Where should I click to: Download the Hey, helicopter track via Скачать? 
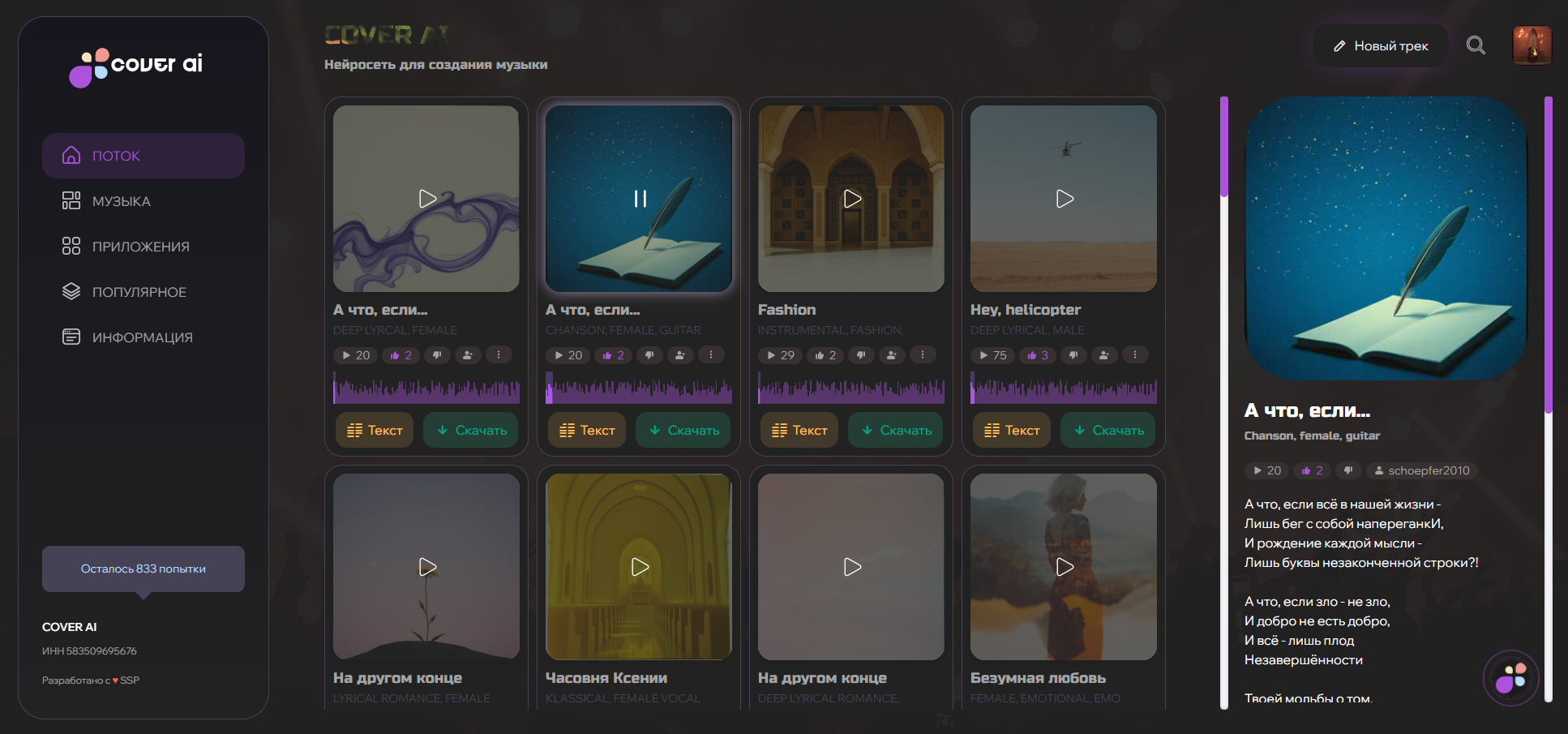[1108, 430]
